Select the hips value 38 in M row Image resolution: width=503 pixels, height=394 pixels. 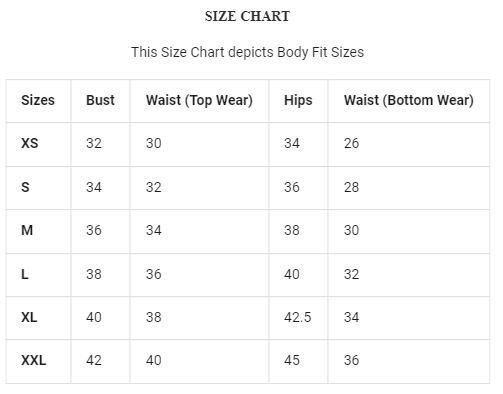[x=292, y=230]
